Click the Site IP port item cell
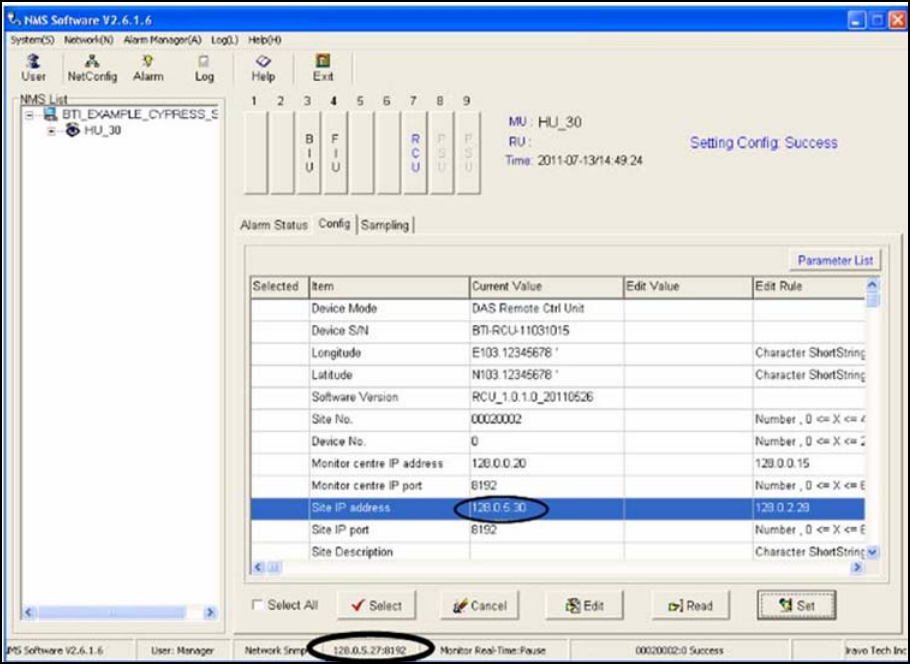The image size is (910, 664). pos(389,530)
